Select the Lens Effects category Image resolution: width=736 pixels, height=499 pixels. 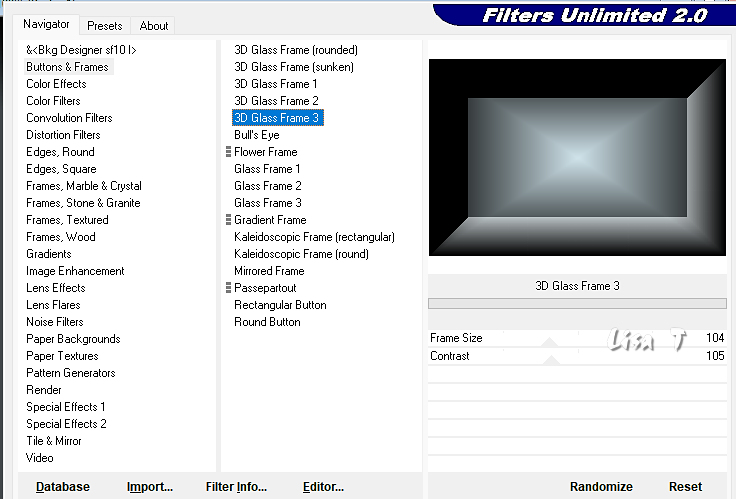coord(56,288)
